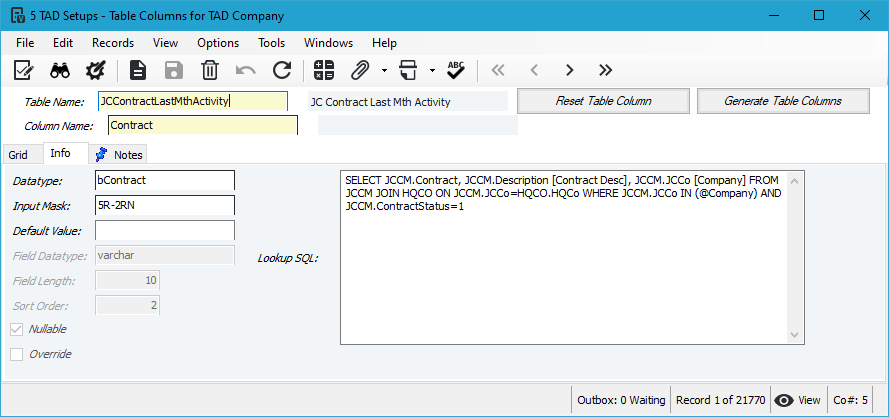Click the TAD Setups title bar app icon
This screenshot has height=417, width=889.
click(x=18, y=16)
